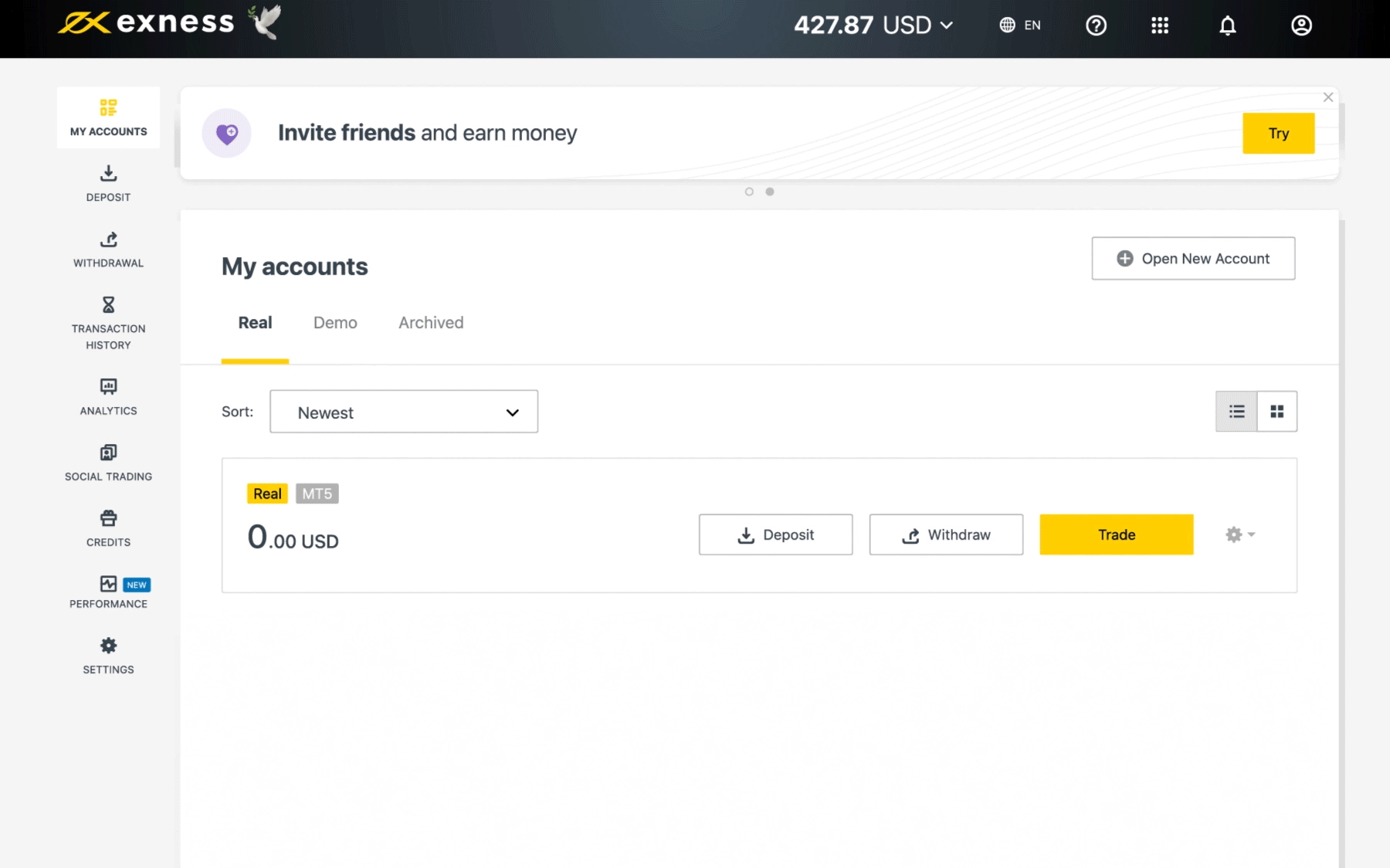The height and width of the screenshot is (868, 1390).
Task: Switch accounts to list view
Action: [x=1236, y=412]
